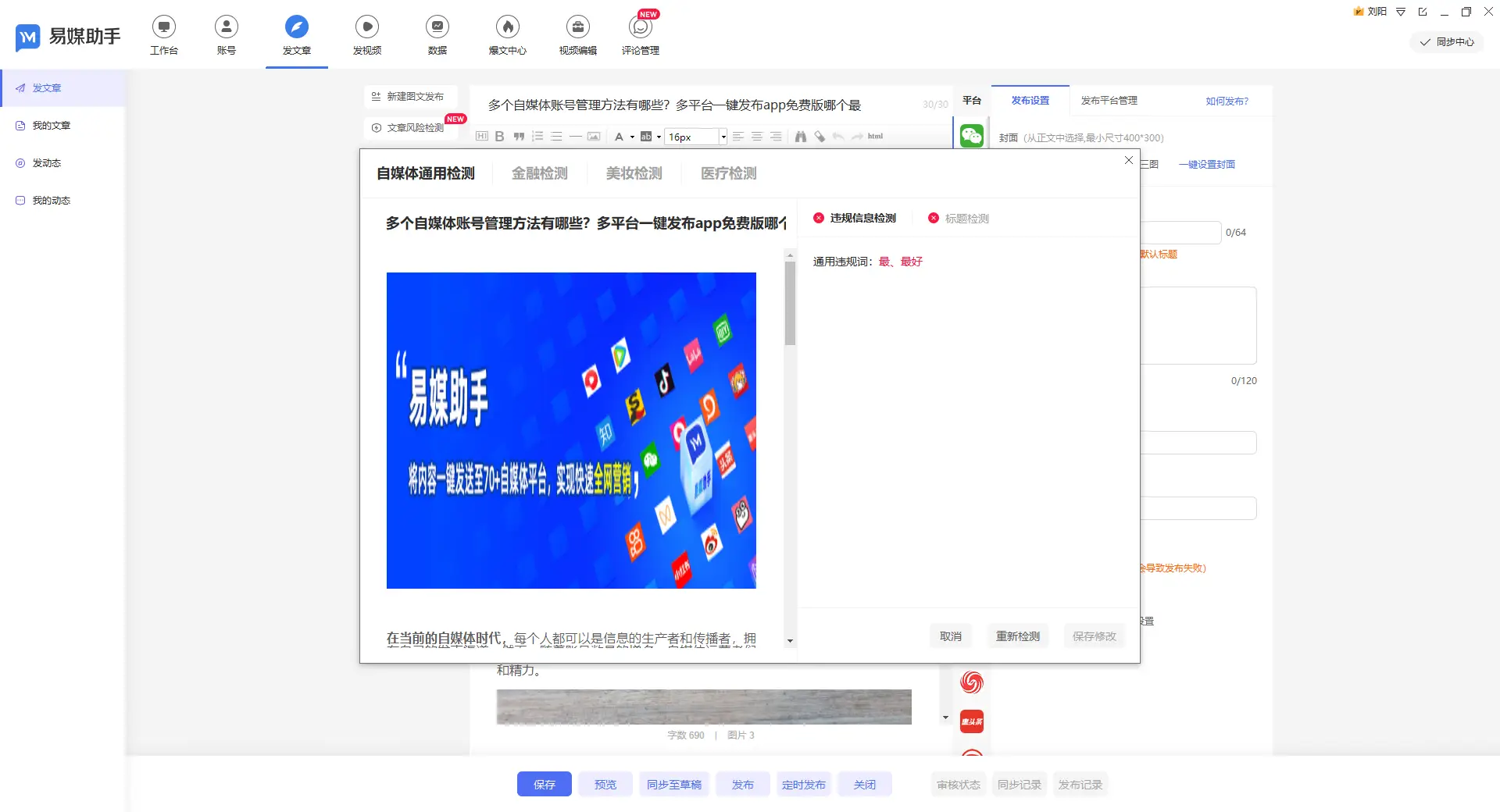Apply bold formatting in the editor toolbar
The image size is (1500, 812).
pos(500,137)
